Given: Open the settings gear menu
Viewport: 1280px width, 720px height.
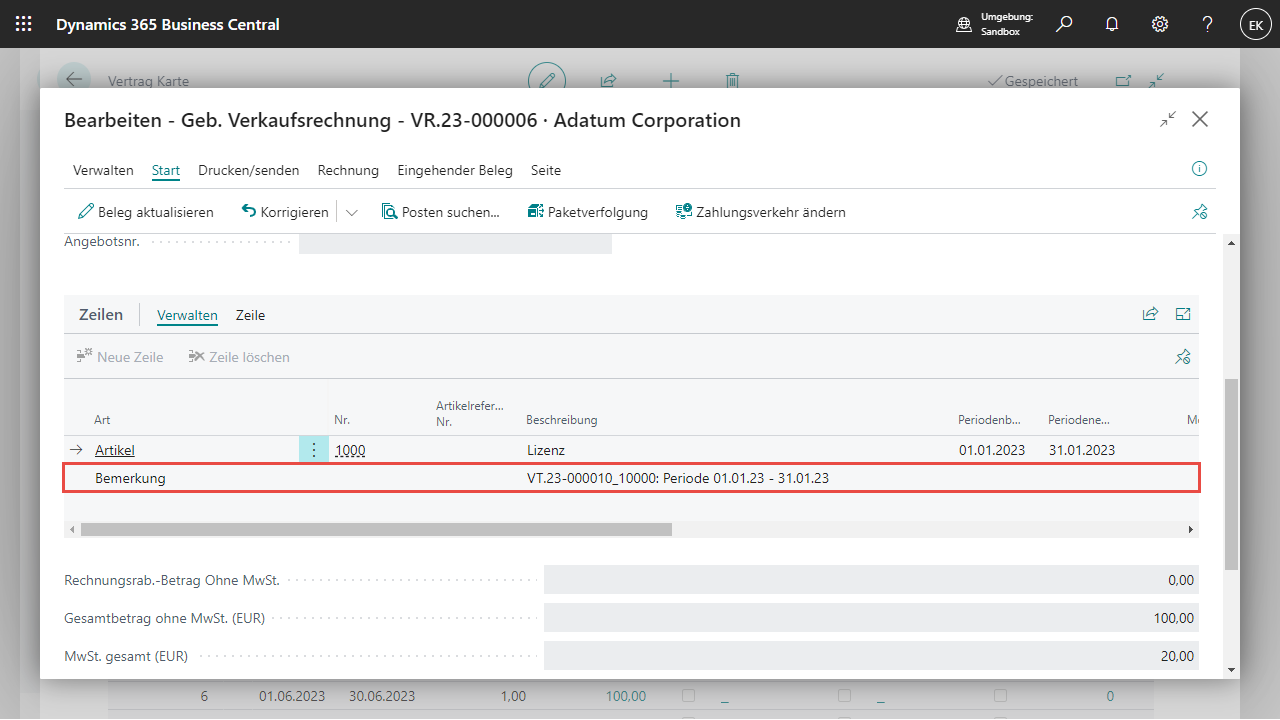Looking at the screenshot, I should point(1160,24).
